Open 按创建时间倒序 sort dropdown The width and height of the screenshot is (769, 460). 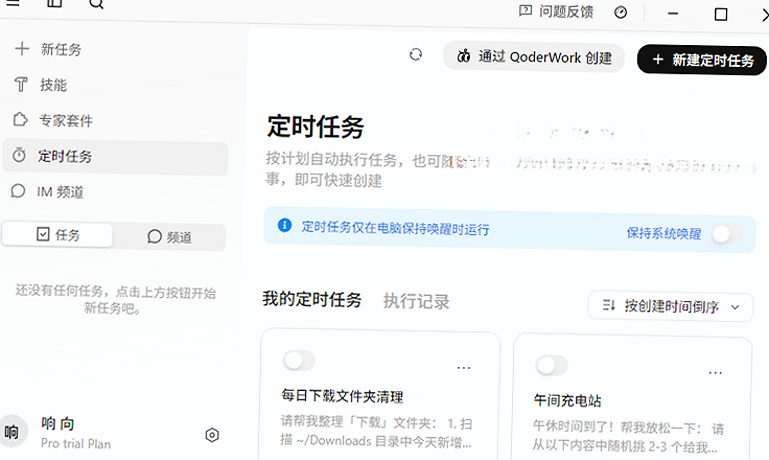(x=670, y=307)
